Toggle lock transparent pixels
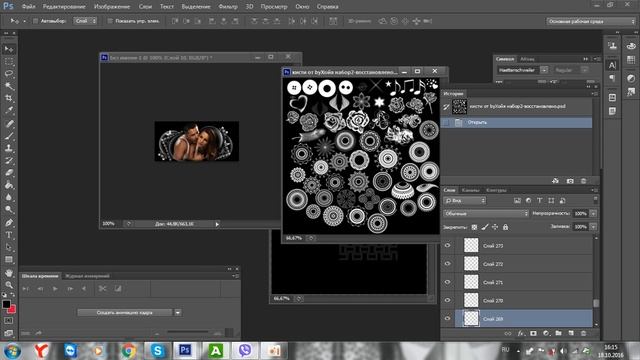 474,227
